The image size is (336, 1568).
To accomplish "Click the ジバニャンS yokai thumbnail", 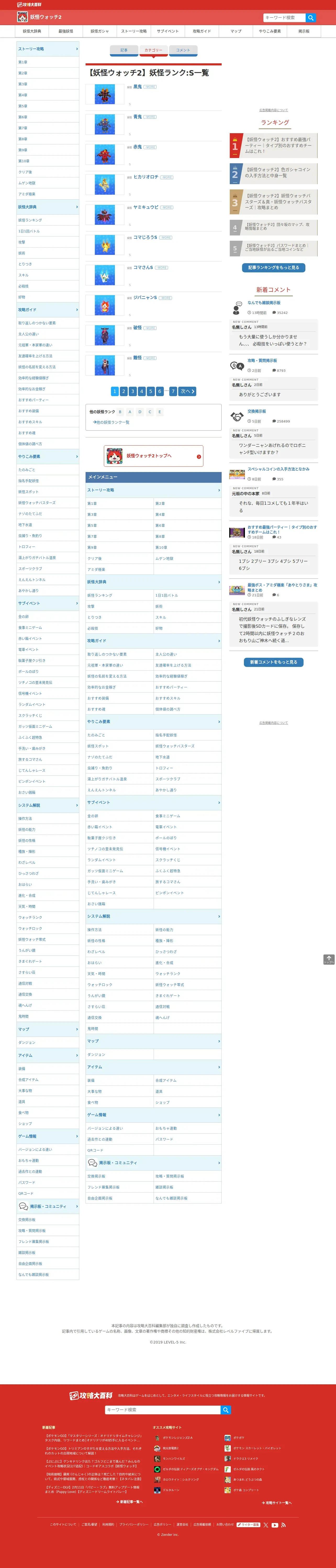I will 105,305.
